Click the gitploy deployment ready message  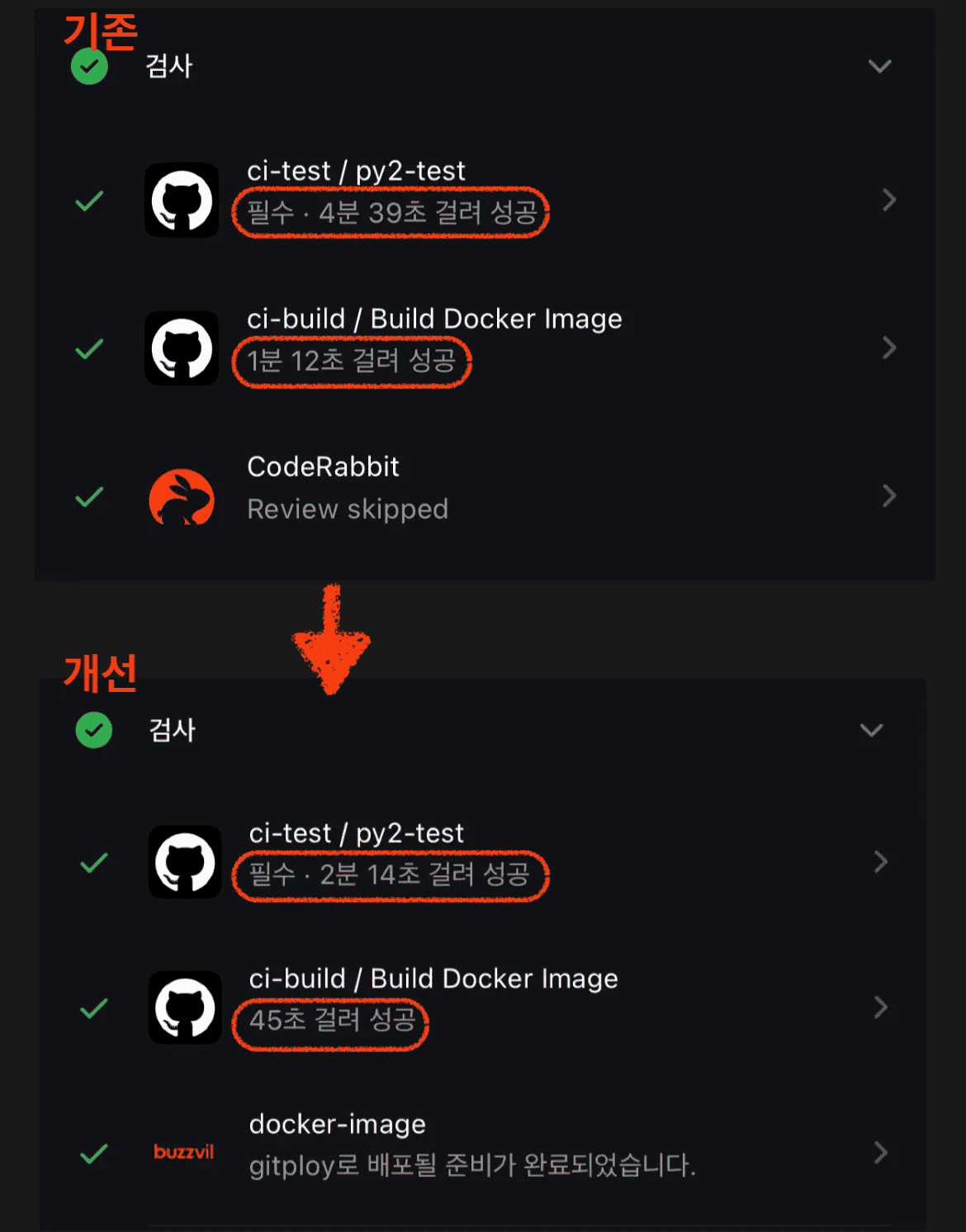pyautogui.click(x=472, y=1165)
